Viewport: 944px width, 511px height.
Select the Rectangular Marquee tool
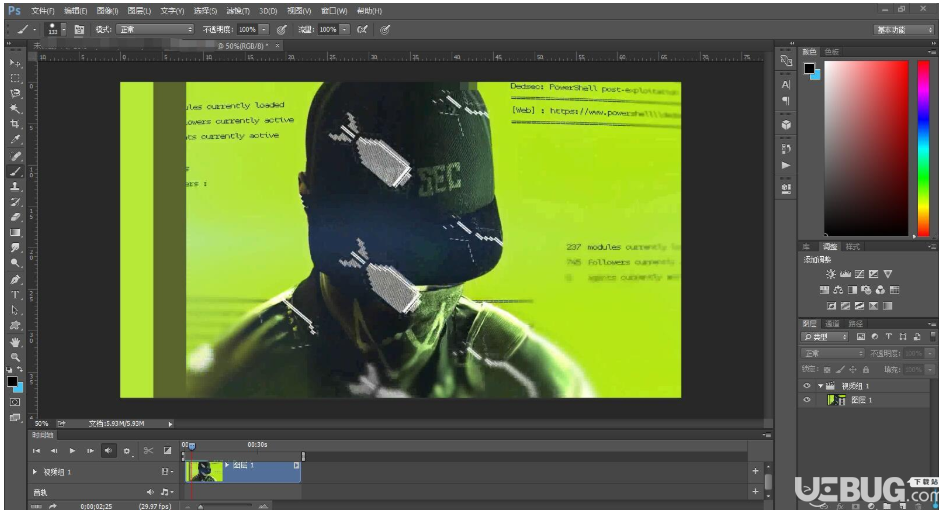click(x=15, y=78)
